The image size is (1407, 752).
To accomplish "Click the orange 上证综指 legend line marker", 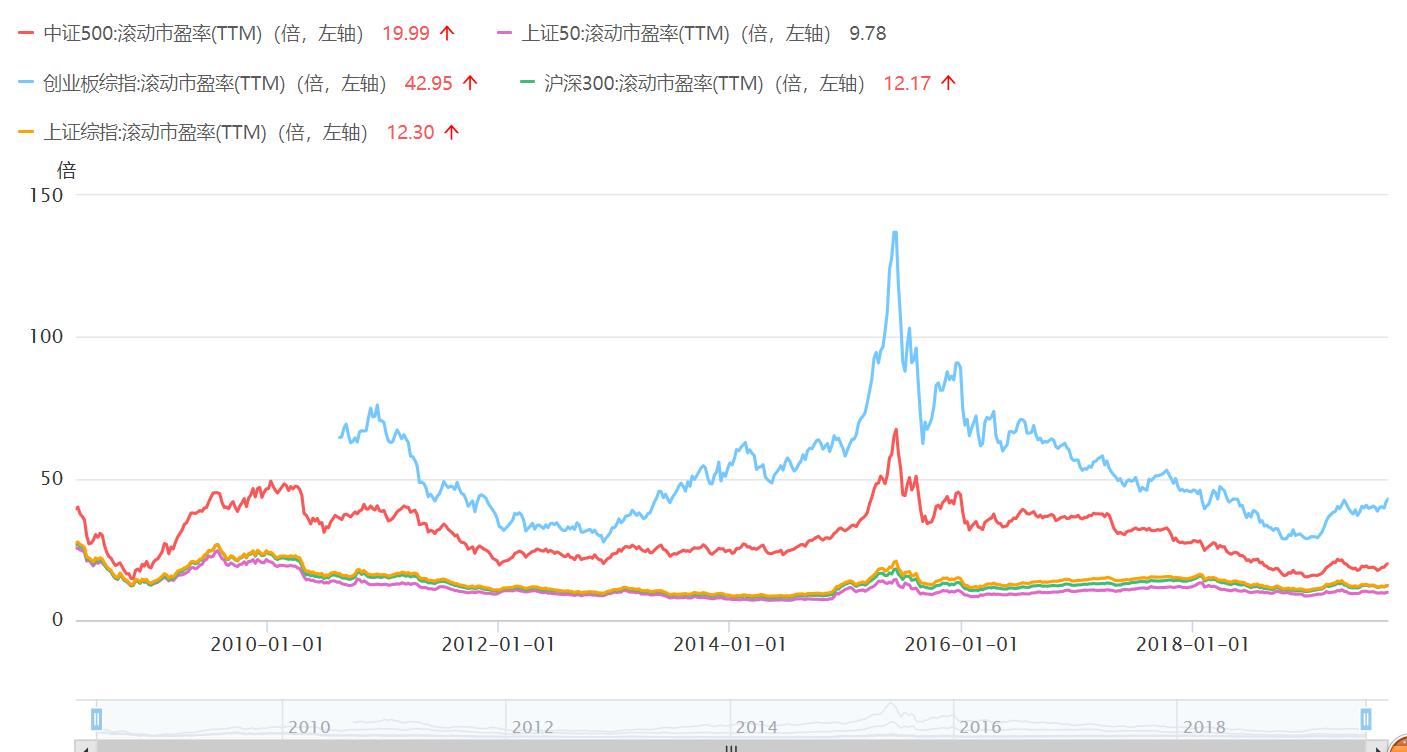I will tap(25, 132).
